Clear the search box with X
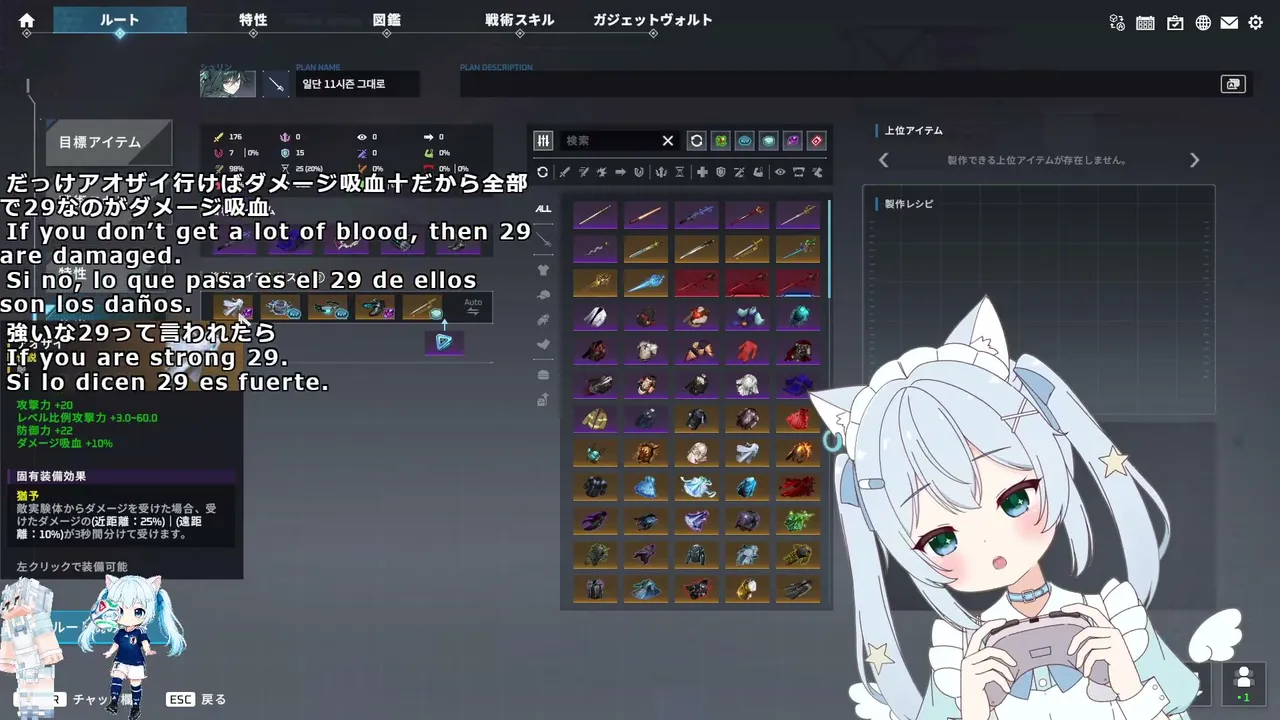Image resolution: width=1280 pixels, height=720 pixels. [x=668, y=141]
